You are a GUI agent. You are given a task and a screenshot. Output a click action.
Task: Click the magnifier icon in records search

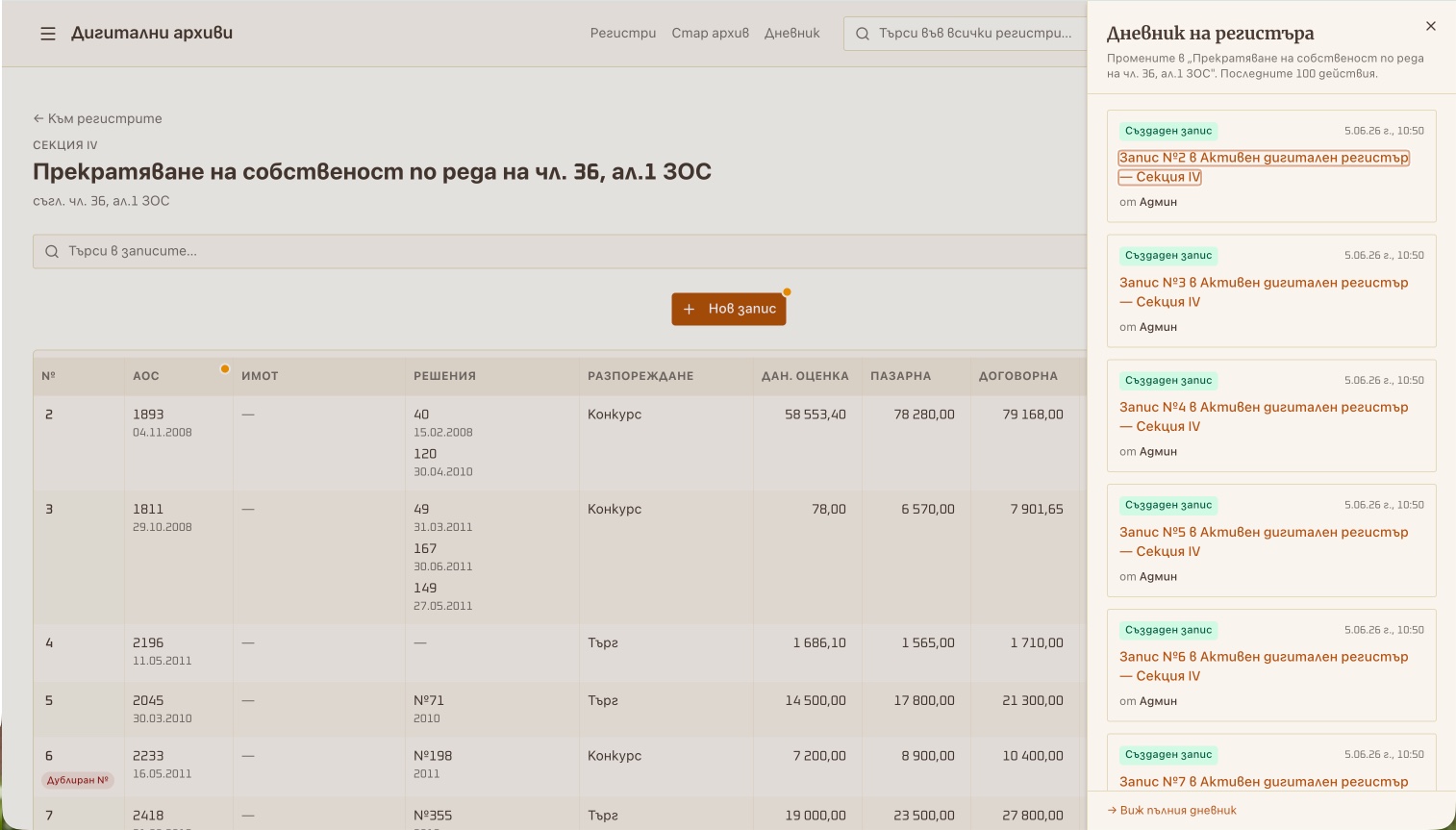tap(52, 251)
